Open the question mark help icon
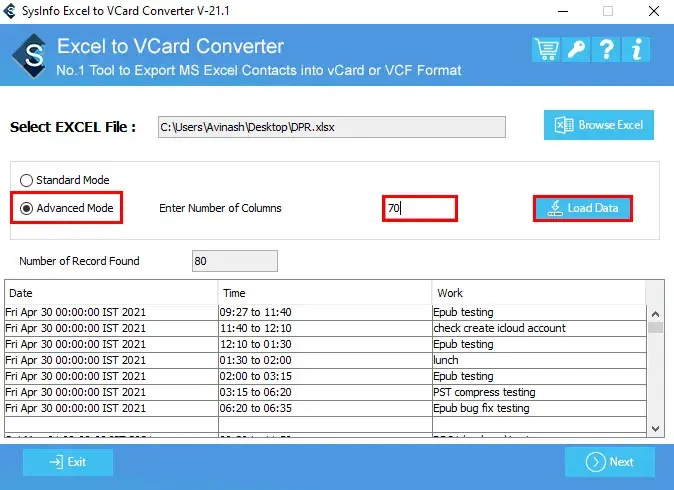Viewport: 674px width, 490px height. click(606, 49)
